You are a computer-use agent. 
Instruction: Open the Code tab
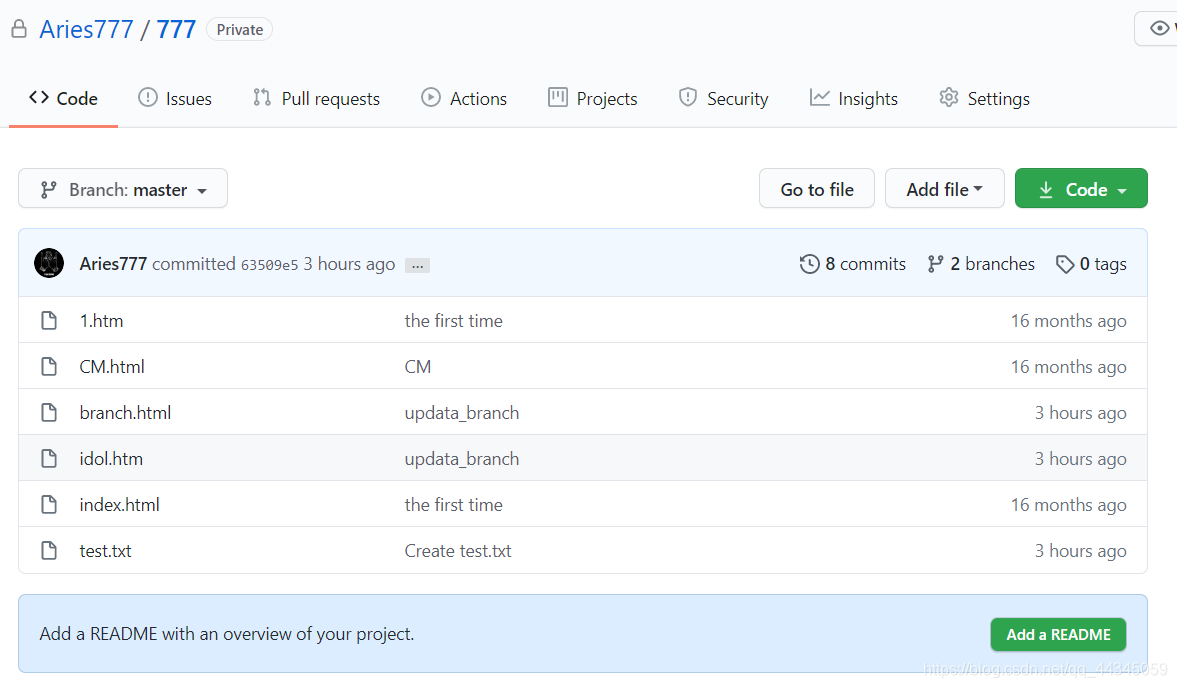click(x=63, y=98)
